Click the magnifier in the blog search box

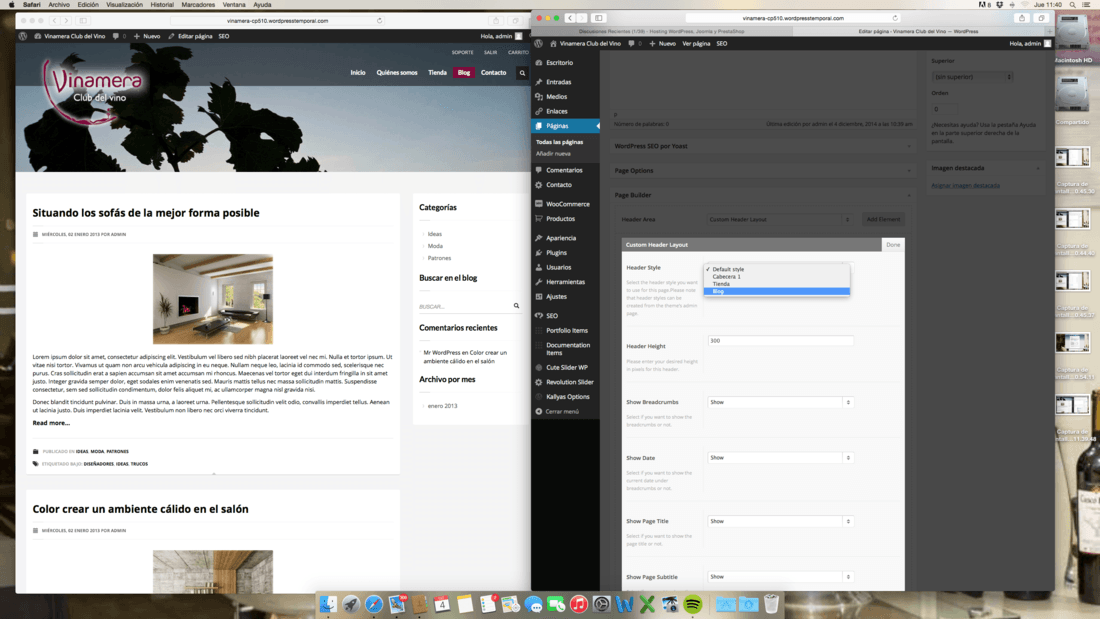click(516, 306)
